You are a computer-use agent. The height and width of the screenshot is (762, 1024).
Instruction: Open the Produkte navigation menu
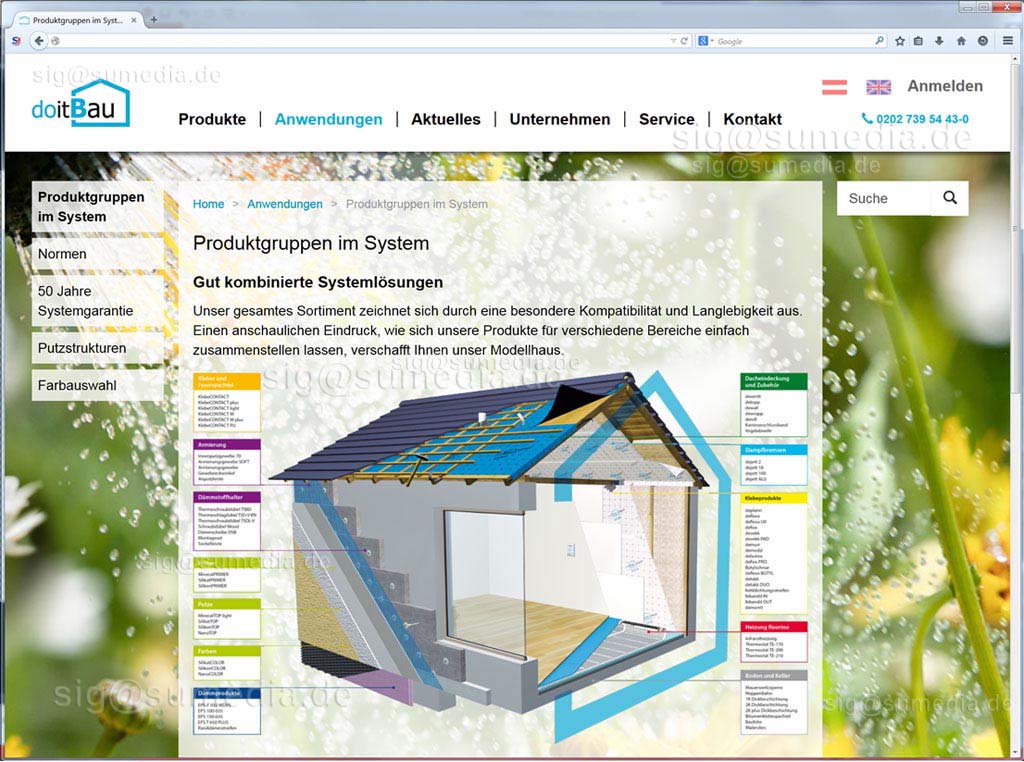point(212,119)
